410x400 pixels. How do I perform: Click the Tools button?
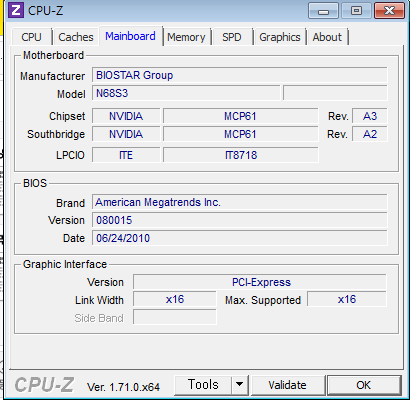[x=203, y=384]
